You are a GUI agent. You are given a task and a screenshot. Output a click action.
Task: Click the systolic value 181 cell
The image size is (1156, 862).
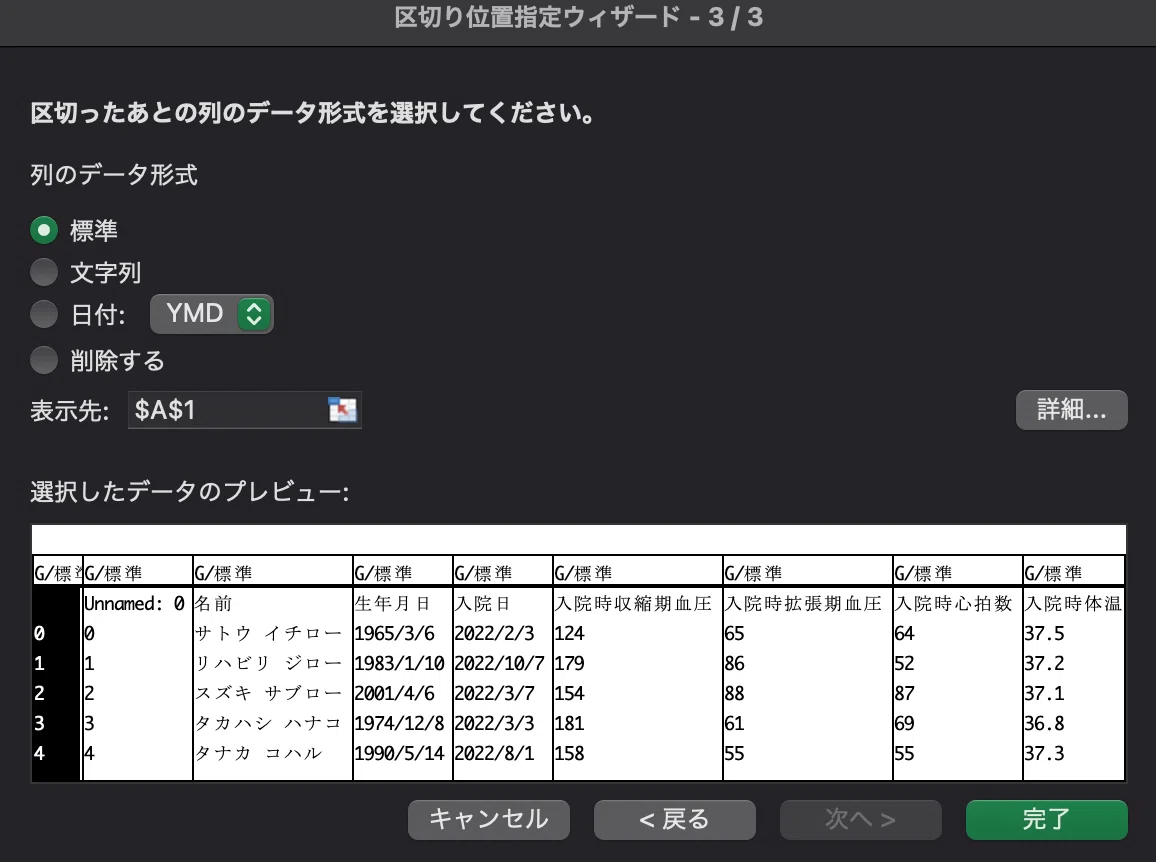click(x=569, y=723)
